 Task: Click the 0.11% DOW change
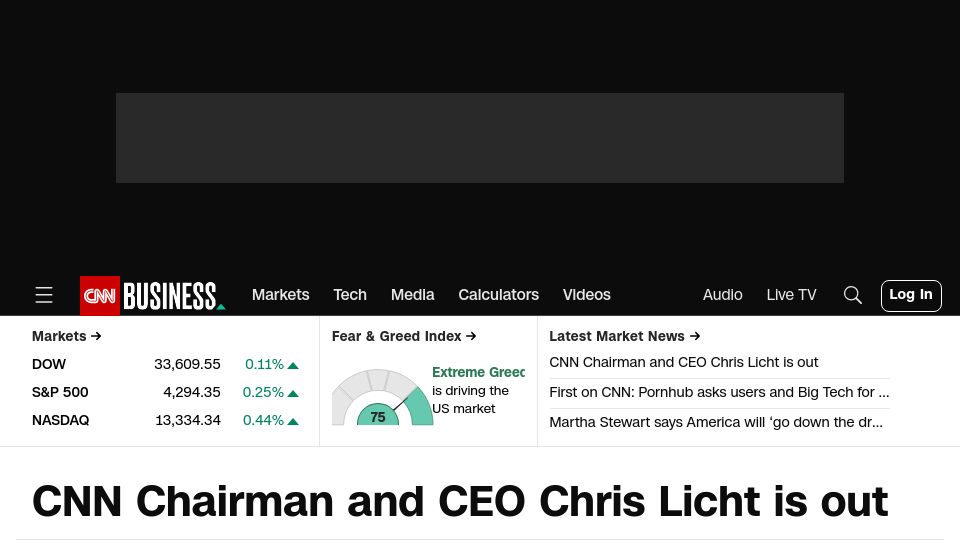click(x=264, y=364)
